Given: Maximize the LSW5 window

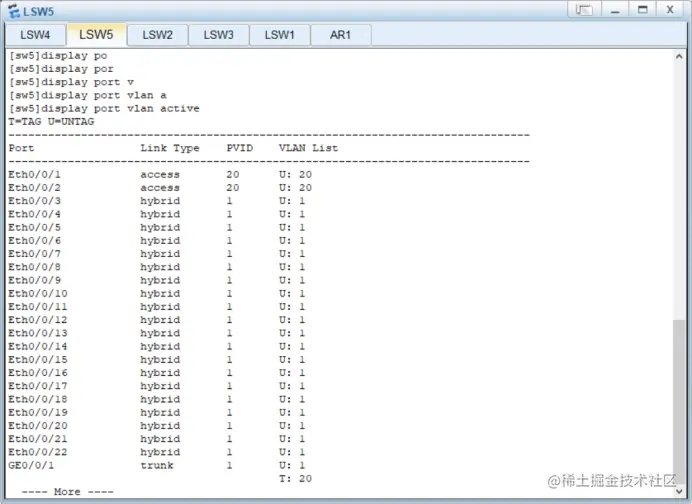Looking at the screenshot, I should pyautogui.click(x=643, y=10).
